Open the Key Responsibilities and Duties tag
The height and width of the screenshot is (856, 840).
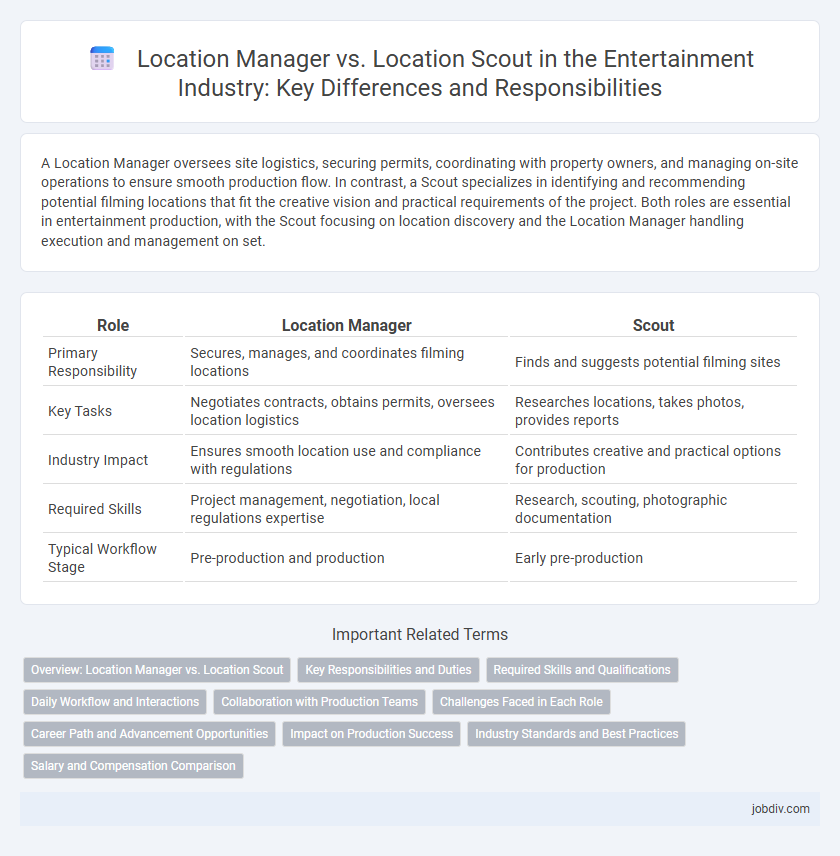point(388,670)
